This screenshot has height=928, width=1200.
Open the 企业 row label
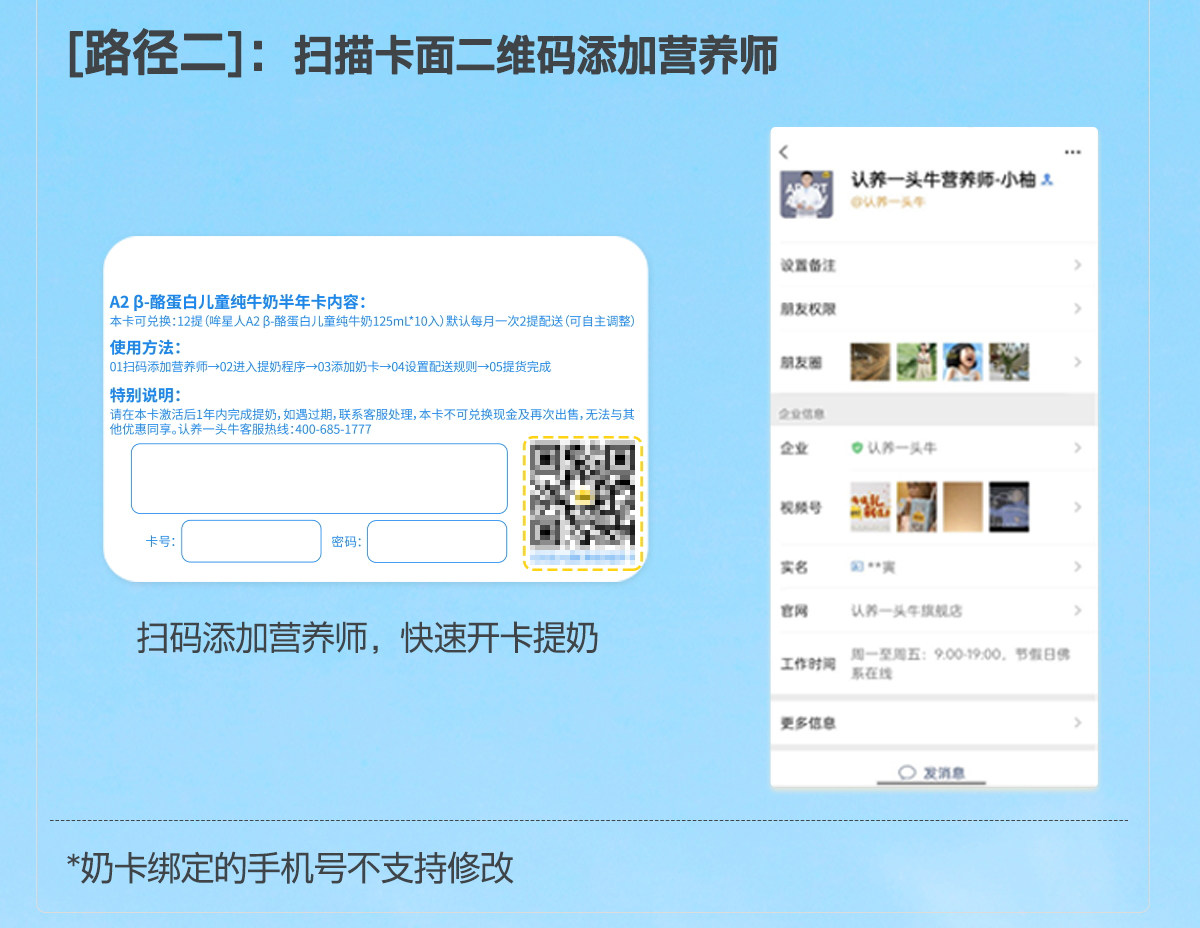click(x=794, y=448)
